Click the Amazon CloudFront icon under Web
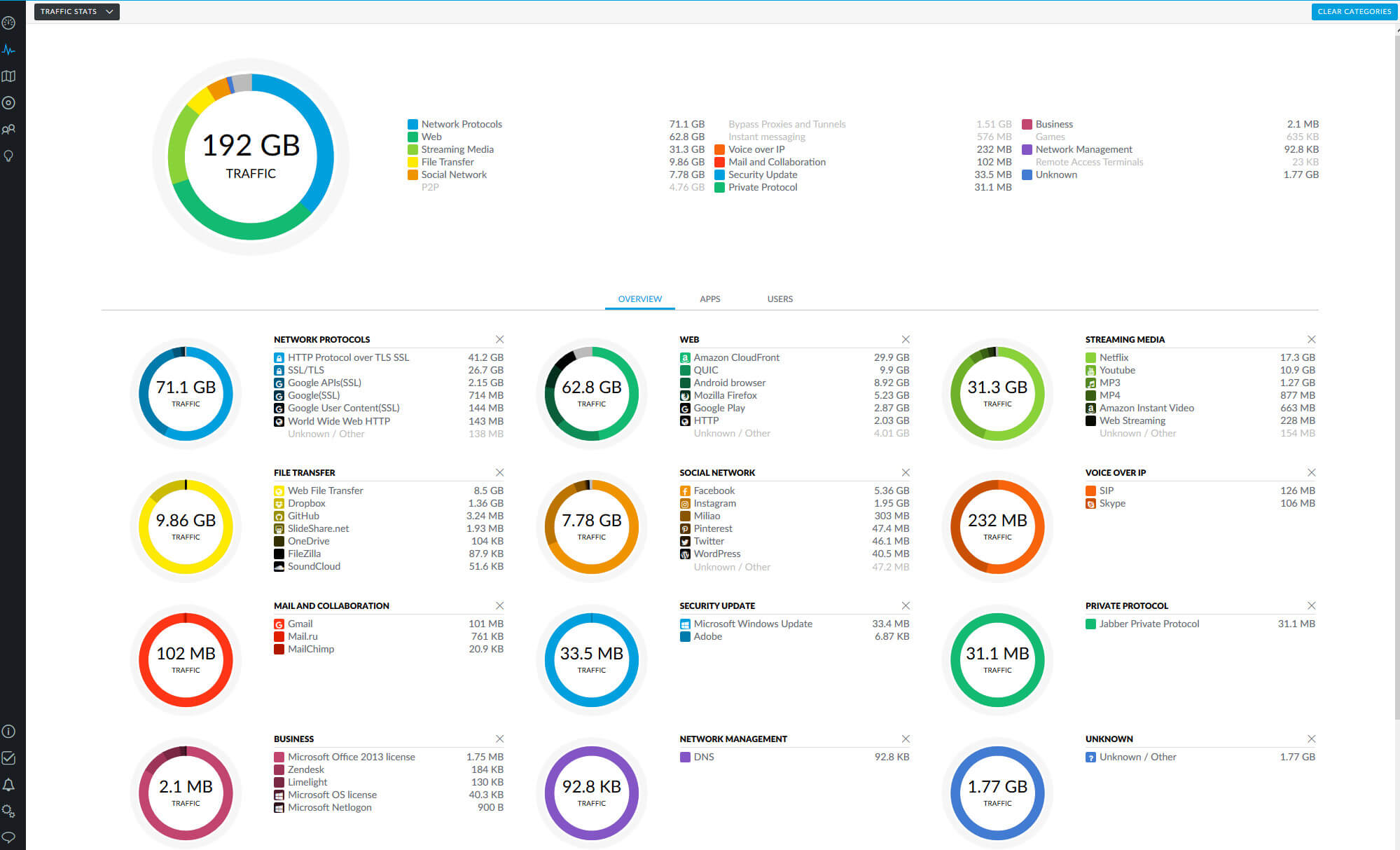The height and width of the screenshot is (850, 1400). pyautogui.click(x=685, y=358)
